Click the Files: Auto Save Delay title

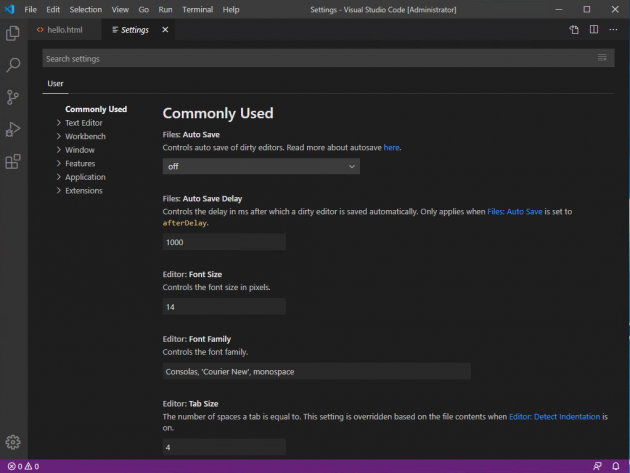(202, 199)
